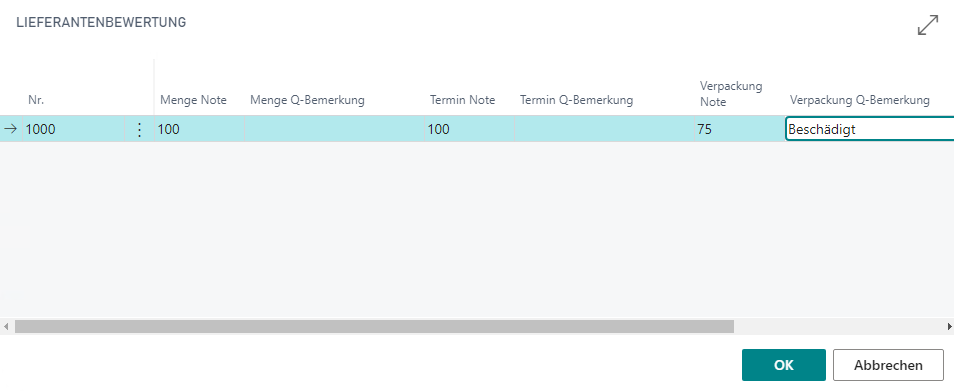Open the Termin Q-Bemerkung column header
Screen dimensions: 954x392
pyautogui.click(x=577, y=100)
